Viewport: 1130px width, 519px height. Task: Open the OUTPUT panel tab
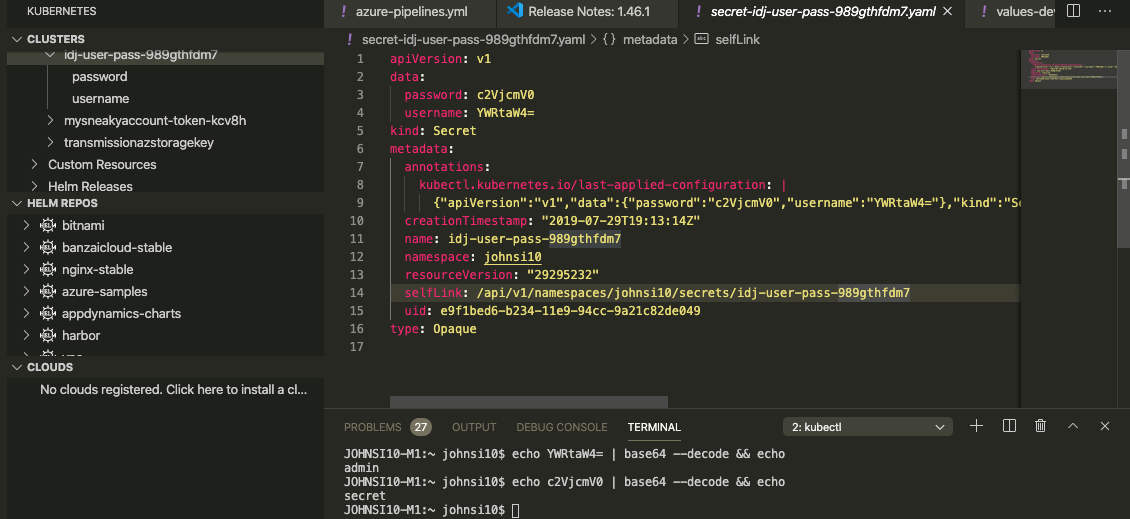pos(474,427)
